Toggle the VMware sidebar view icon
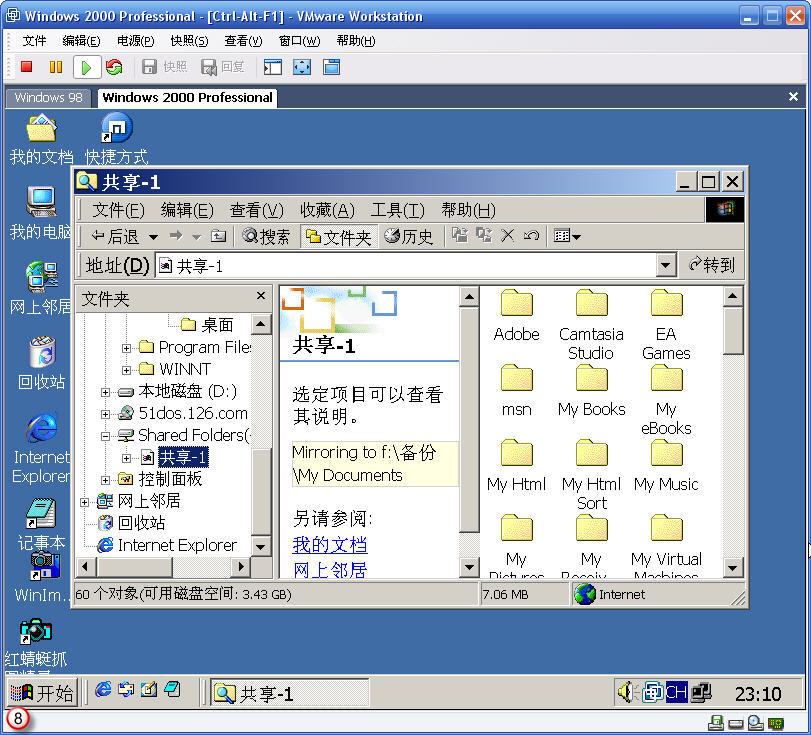The height and width of the screenshot is (735, 811). click(x=273, y=67)
